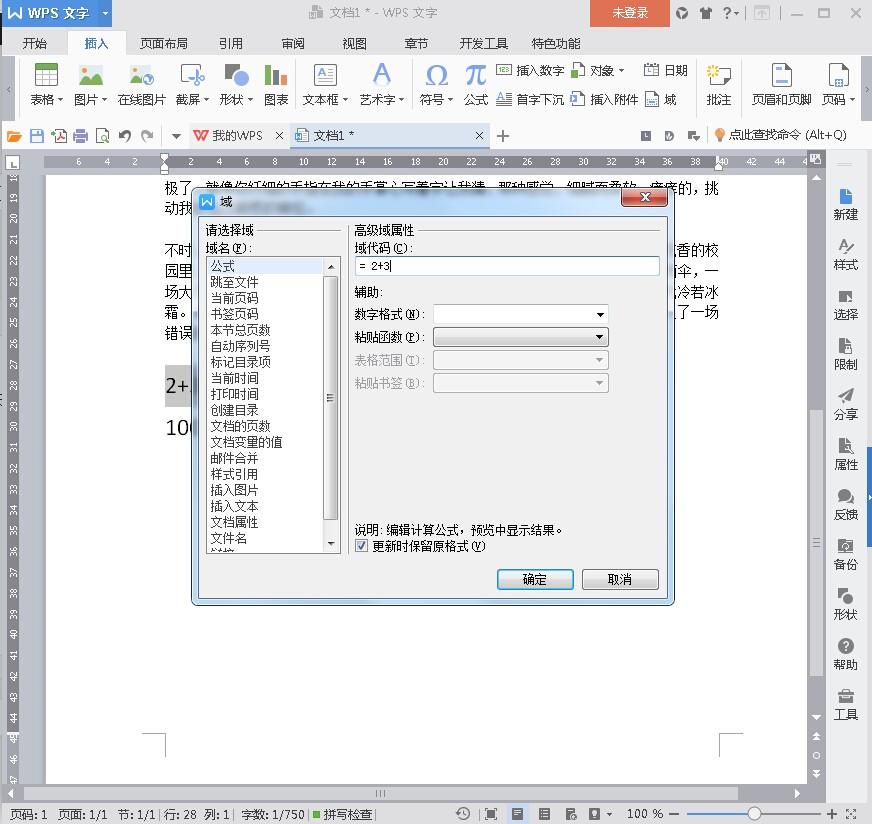Screen dimensions: 872x824
Task: Click 分享 share in sidebar
Action: (845, 404)
